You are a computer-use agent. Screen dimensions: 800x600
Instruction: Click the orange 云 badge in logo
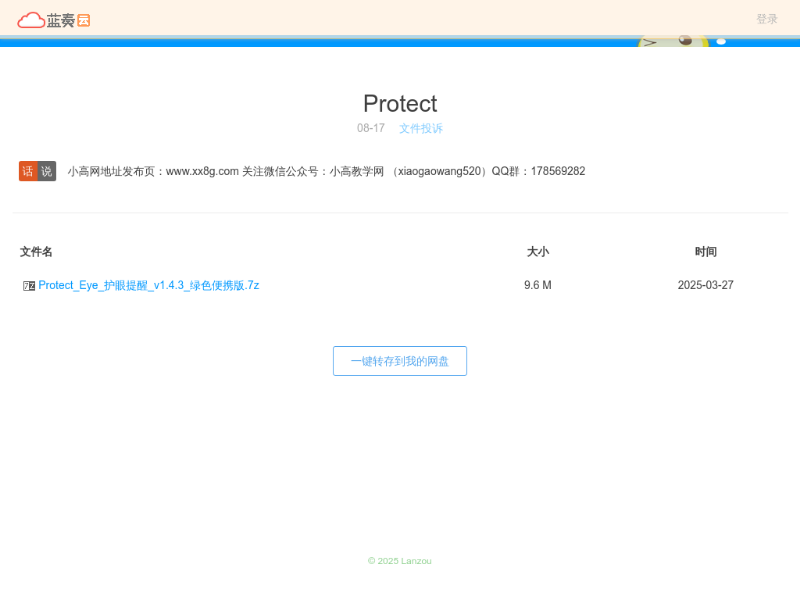[83, 19]
